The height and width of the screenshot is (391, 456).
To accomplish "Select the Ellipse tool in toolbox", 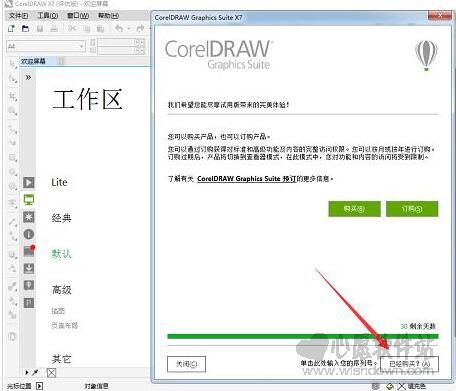I will [13, 172].
